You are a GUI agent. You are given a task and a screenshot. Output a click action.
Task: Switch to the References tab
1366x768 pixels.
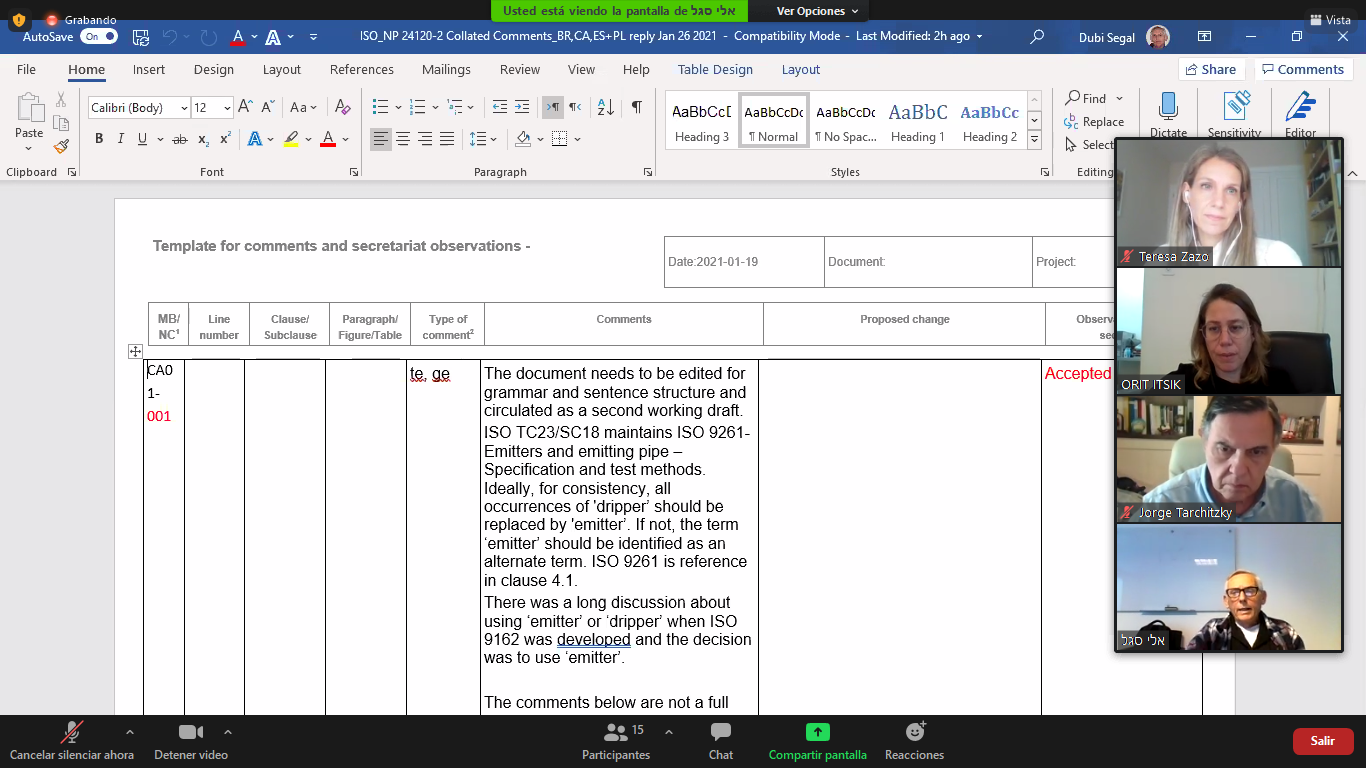click(361, 69)
